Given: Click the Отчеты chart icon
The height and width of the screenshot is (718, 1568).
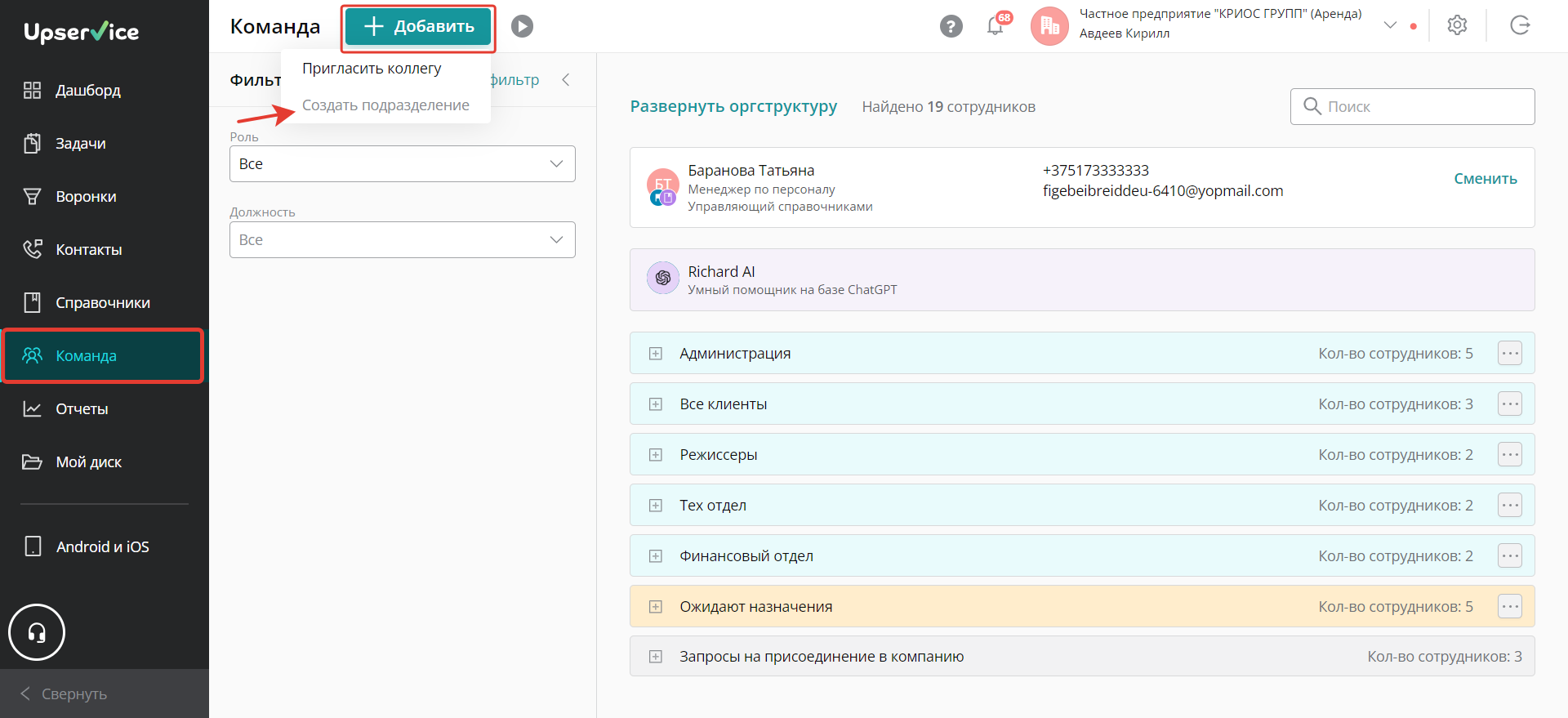Looking at the screenshot, I should [32, 408].
